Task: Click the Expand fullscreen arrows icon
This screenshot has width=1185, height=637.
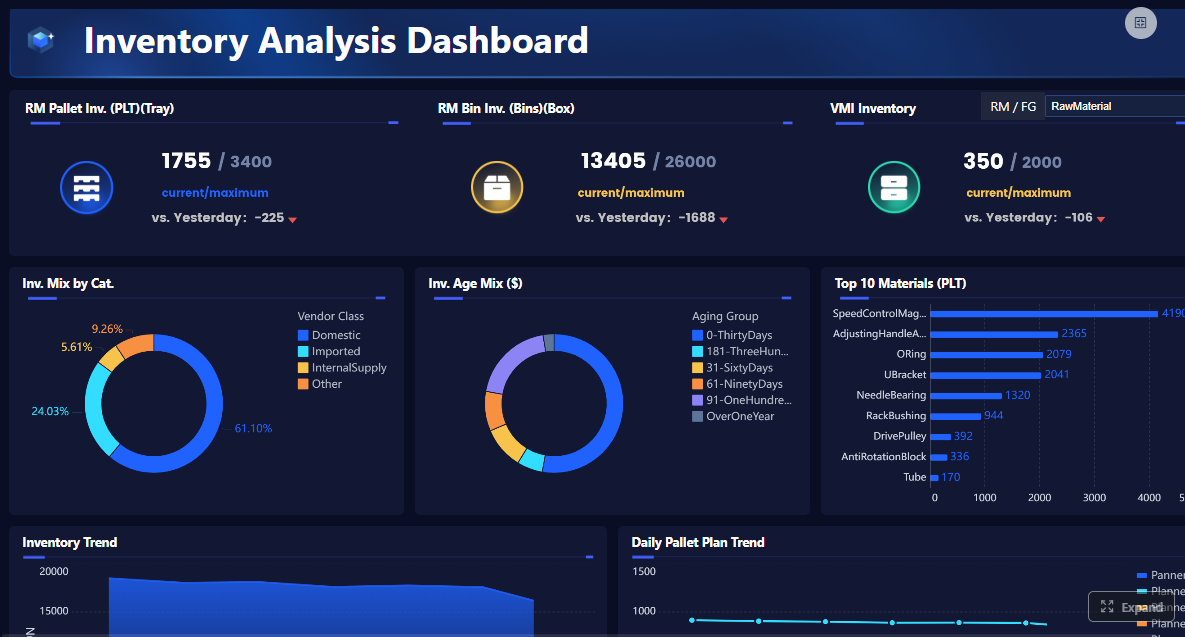Action: [1107, 607]
